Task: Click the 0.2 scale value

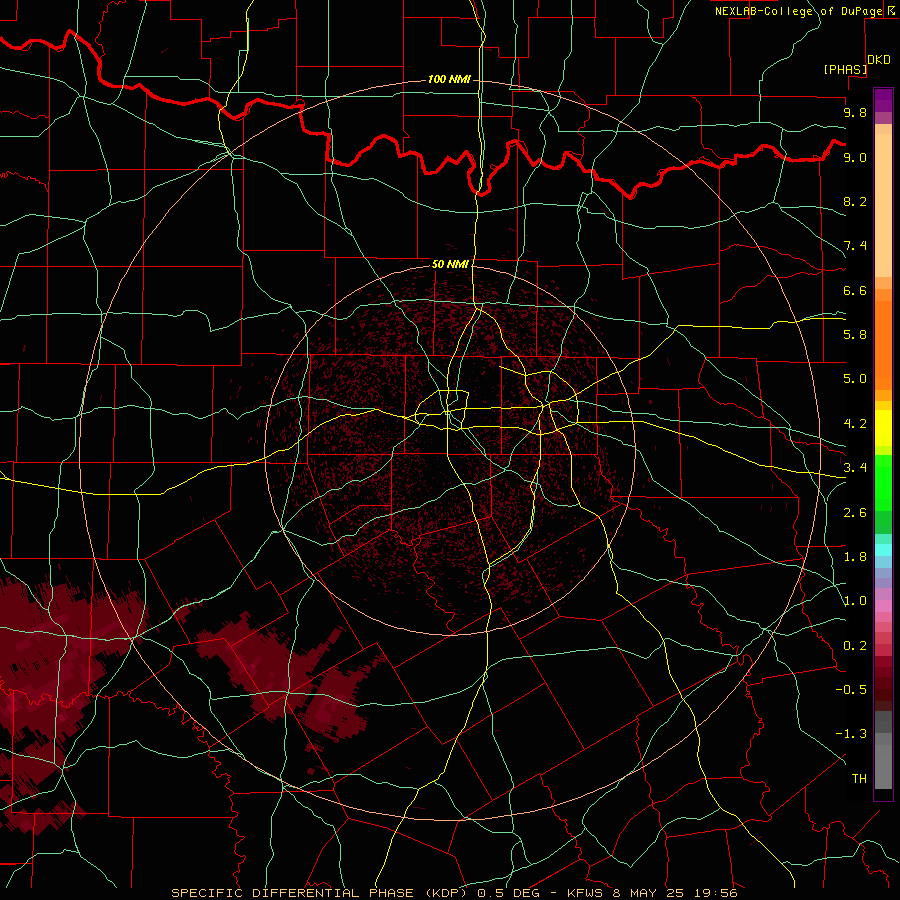Action: coord(855,646)
